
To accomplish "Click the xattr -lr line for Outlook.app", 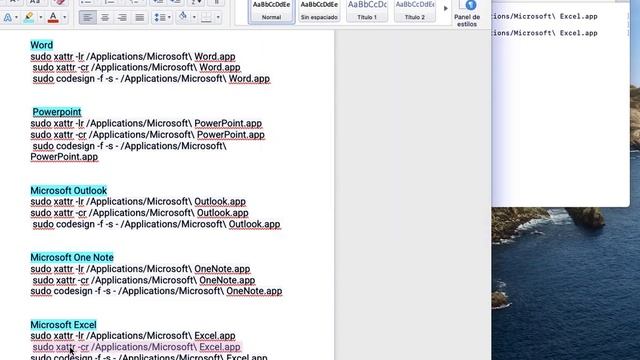I will [138, 202].
